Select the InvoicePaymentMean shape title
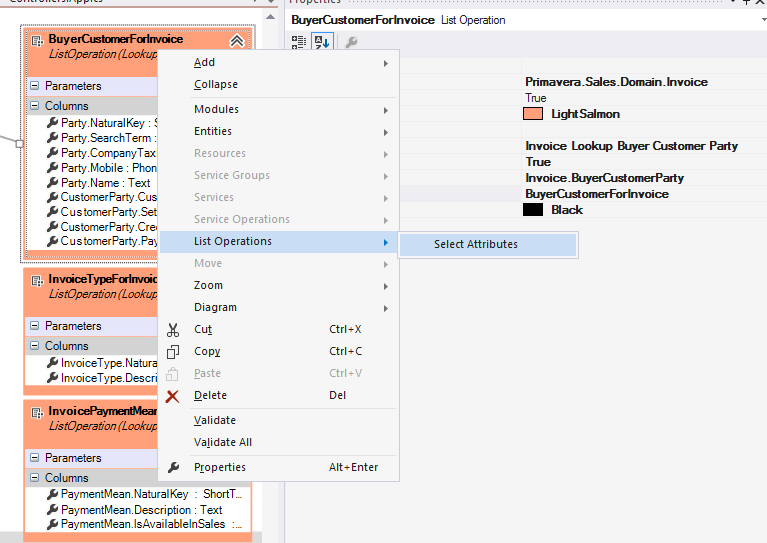Screen dimensions: 767x543 coord(103,411)
